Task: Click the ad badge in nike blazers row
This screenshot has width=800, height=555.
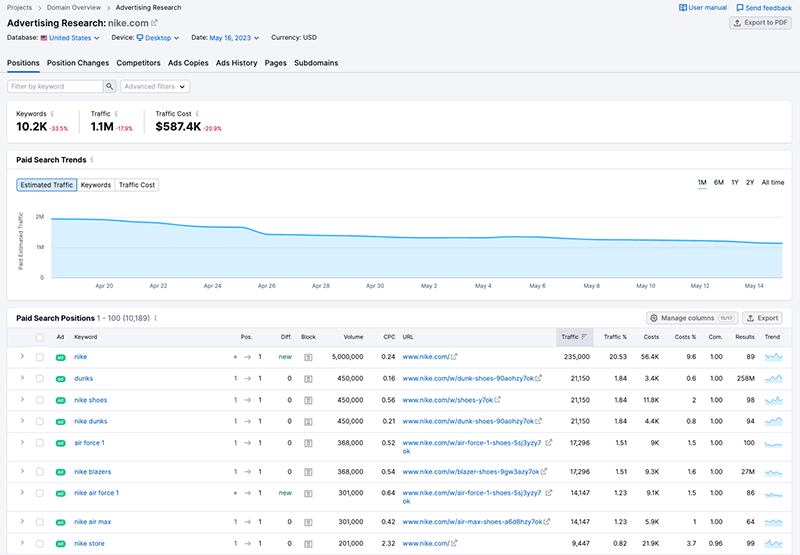Action: [x=60, y=472]
